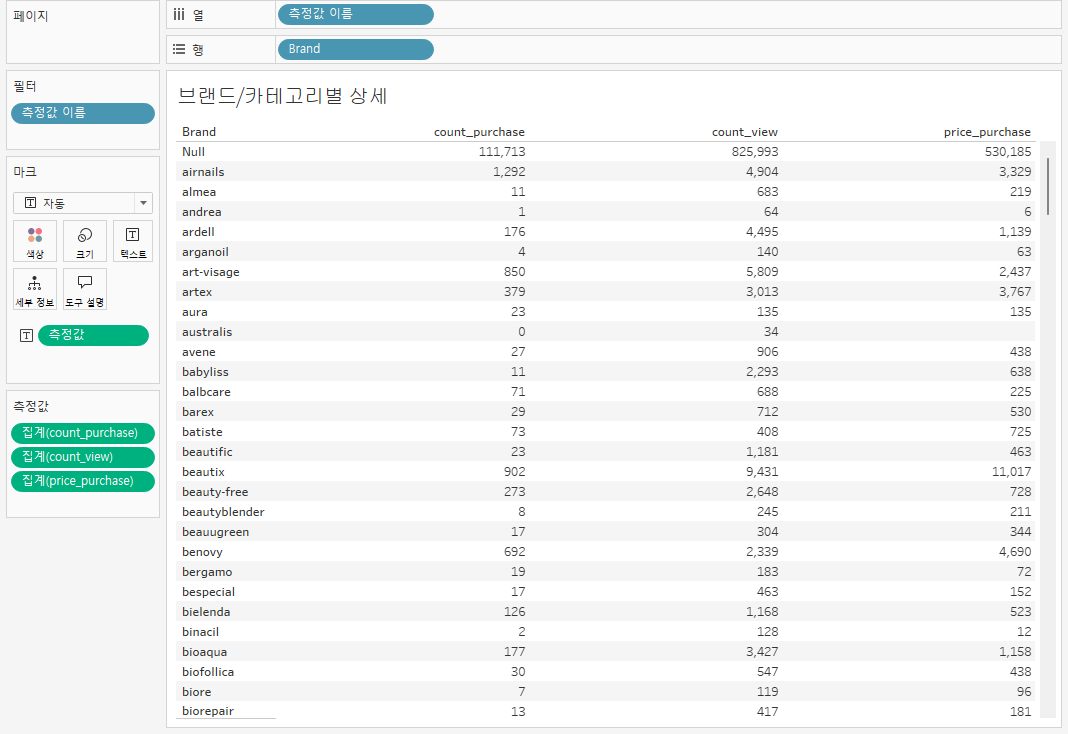The width and height of the screenshot is (1068, 734).
Task: Select the beautific brand row label
Action: [x=207, y=452]
